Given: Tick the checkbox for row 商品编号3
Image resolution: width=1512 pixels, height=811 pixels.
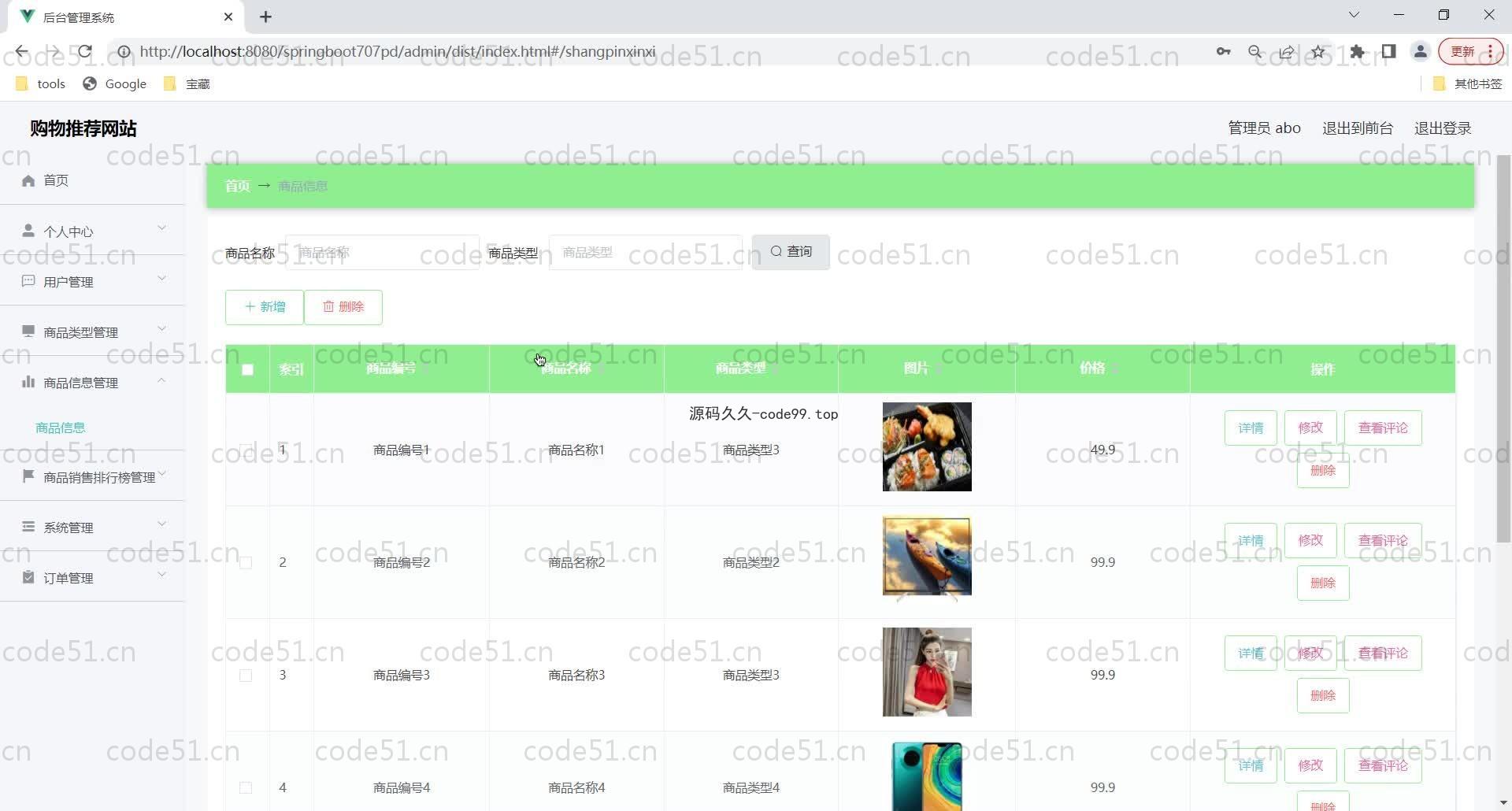Looking at the screenshot, I should (246, 676).
